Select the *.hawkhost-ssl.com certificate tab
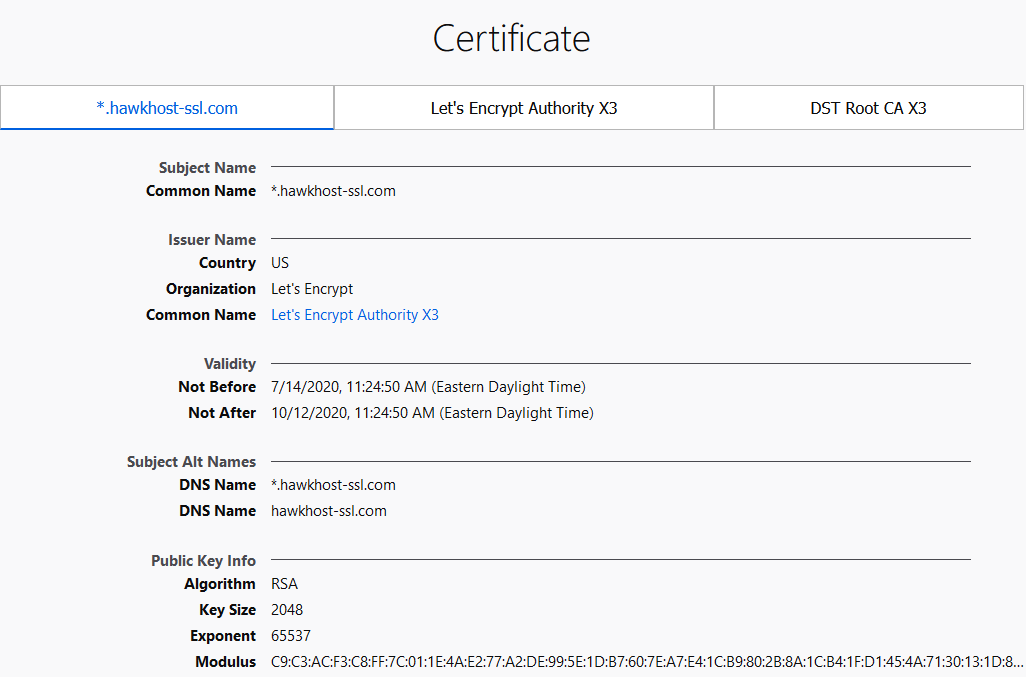The height and width of the screenshot is (677, 1026). (166, 107)
